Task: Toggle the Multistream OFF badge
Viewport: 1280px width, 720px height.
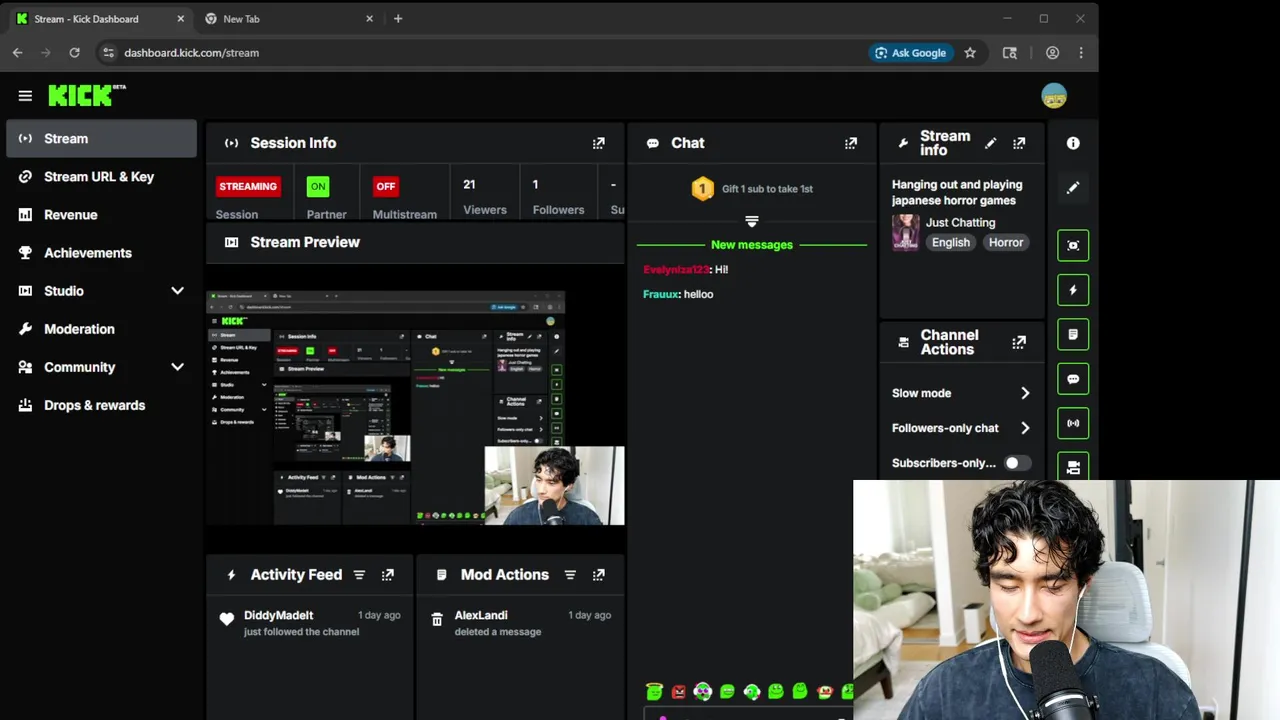Action: (x=386, y=186)
